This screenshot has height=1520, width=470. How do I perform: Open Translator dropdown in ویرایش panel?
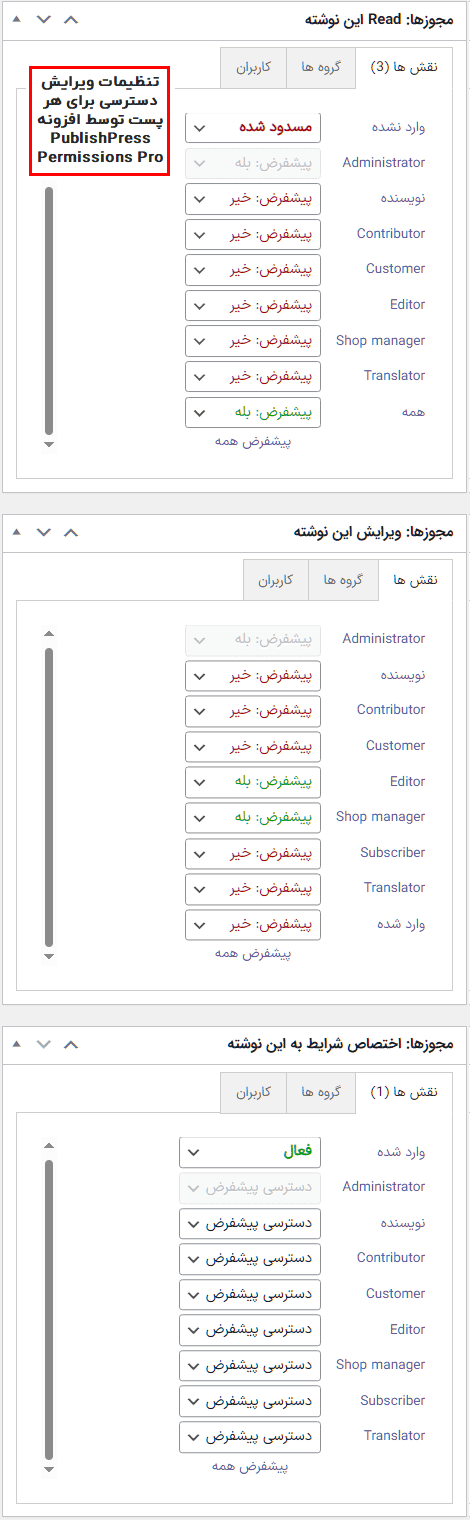[x=253, y=888]
